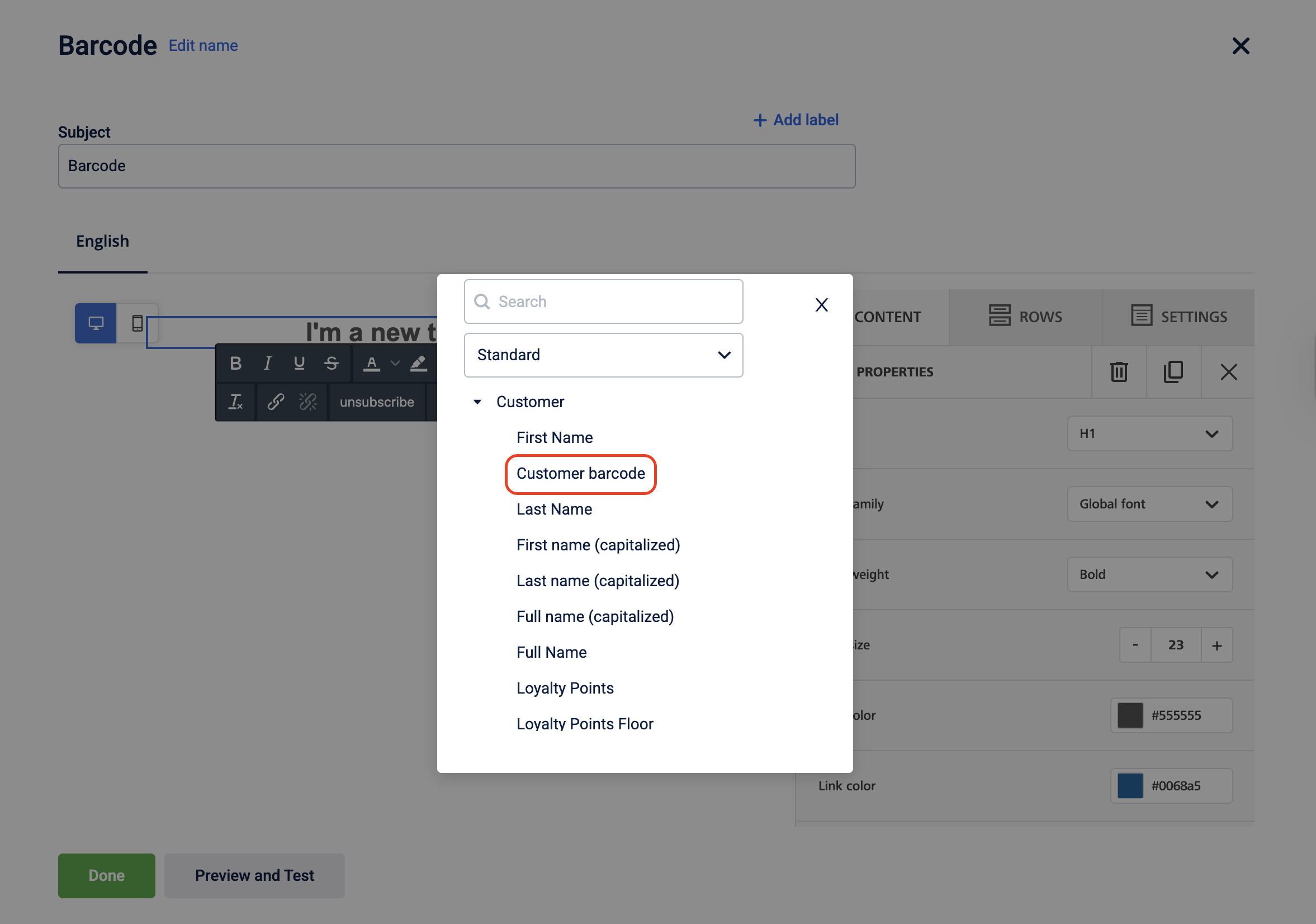1316x924 pixels.
Task: Apply strikethrough to the text
Action: (x=332, y=364)
